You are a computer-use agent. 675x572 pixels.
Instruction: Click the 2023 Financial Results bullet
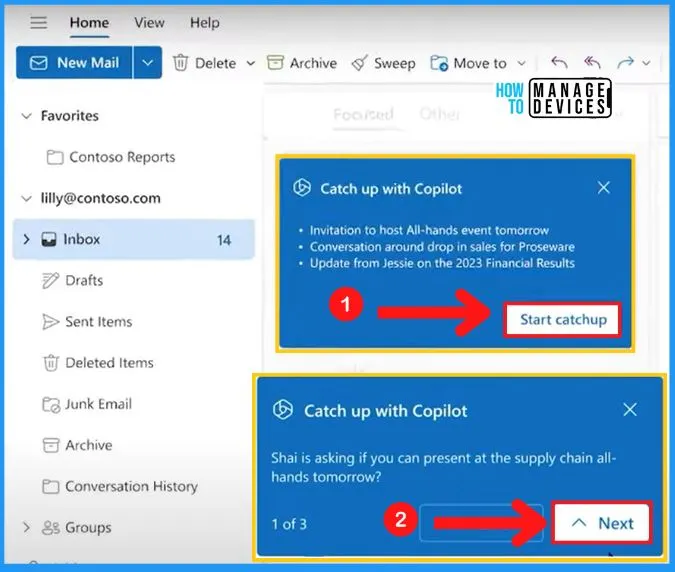[x=442, y=263]
